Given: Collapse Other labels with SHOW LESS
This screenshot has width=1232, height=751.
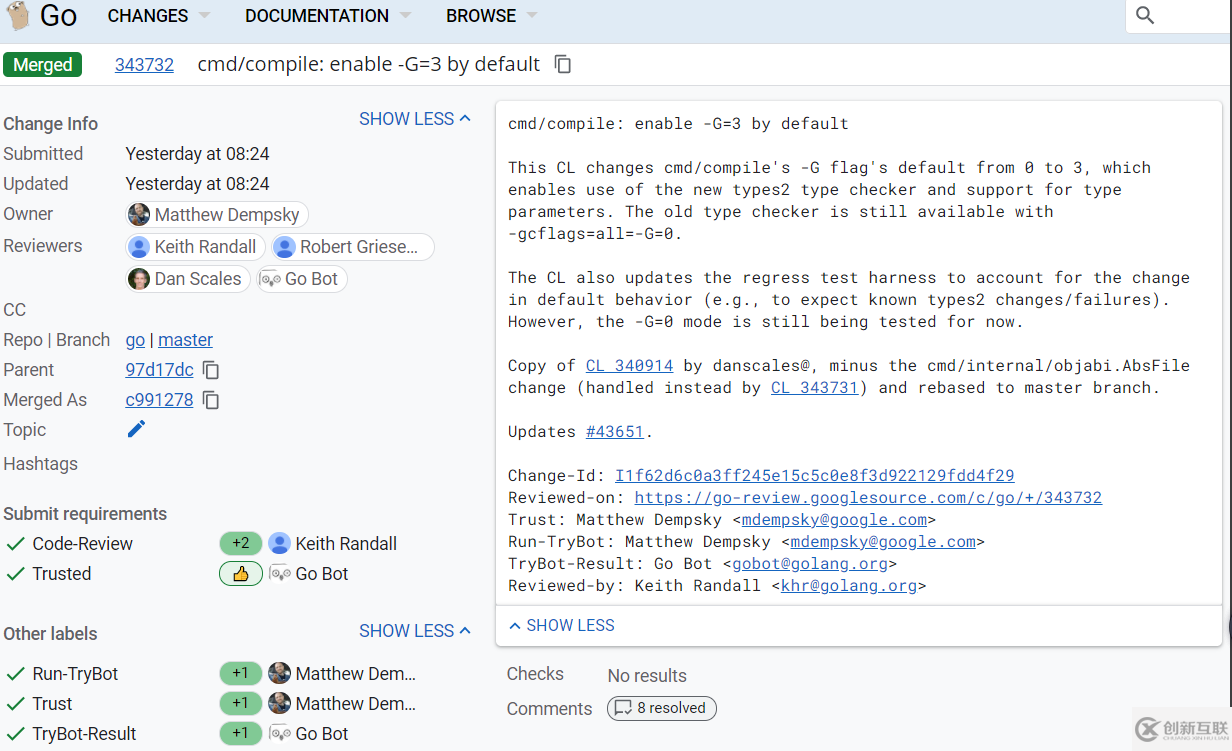Looking at the screenshot, I should click(x=414, y=631).
